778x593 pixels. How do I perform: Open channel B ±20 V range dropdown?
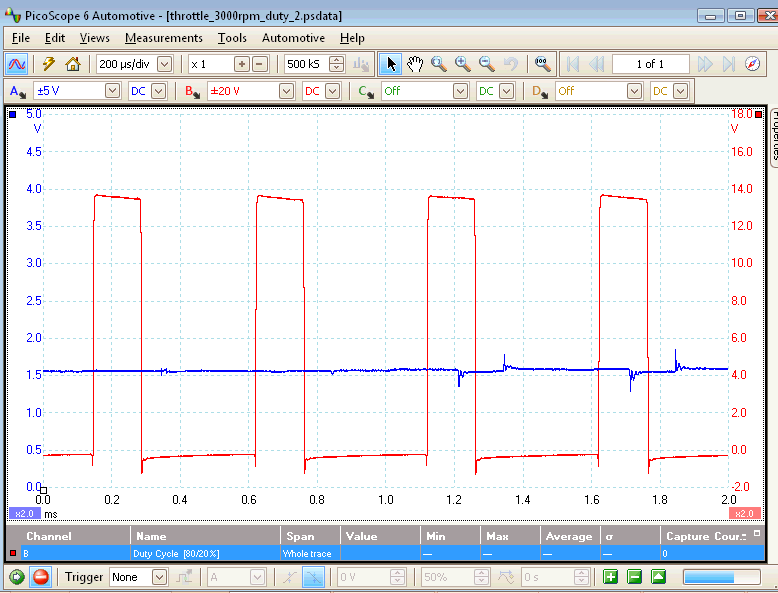click(x=287, y=91)
